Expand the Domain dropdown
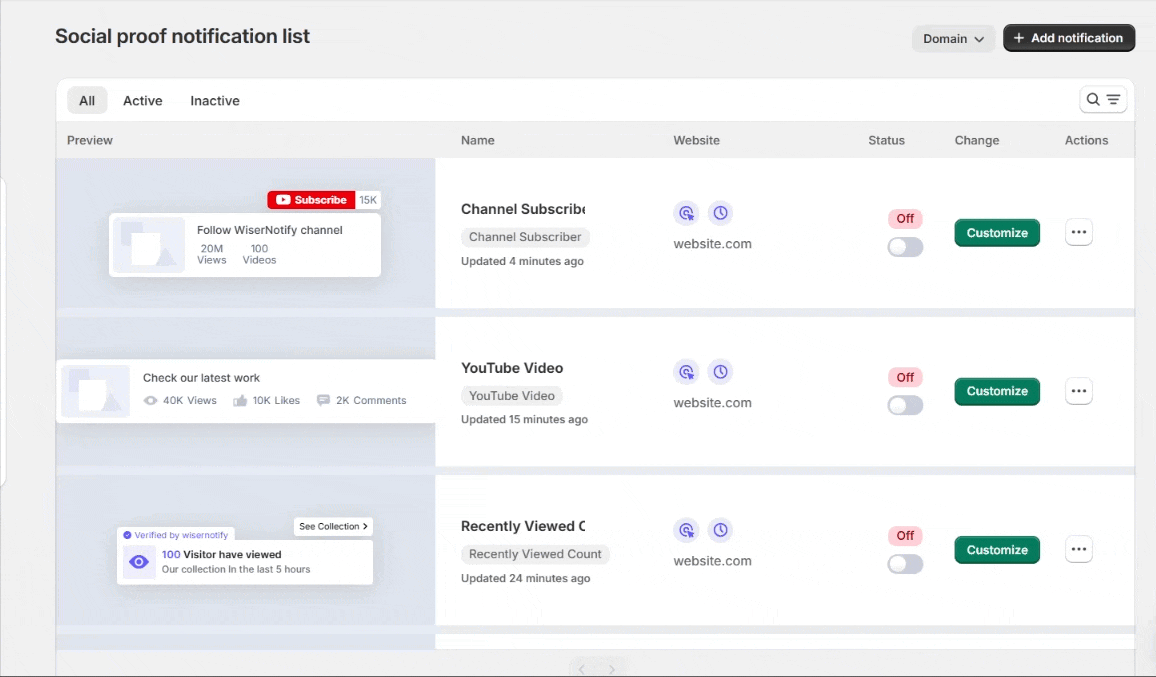This screenshot has height=677, width=1156. pos(953,39)
